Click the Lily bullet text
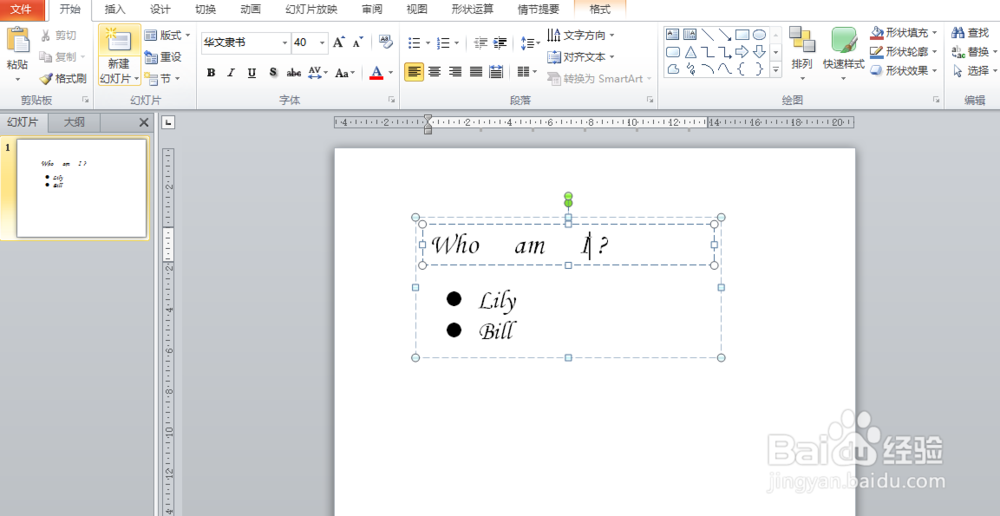Screen dimensions: 1000x516 (x=497, y=301)
